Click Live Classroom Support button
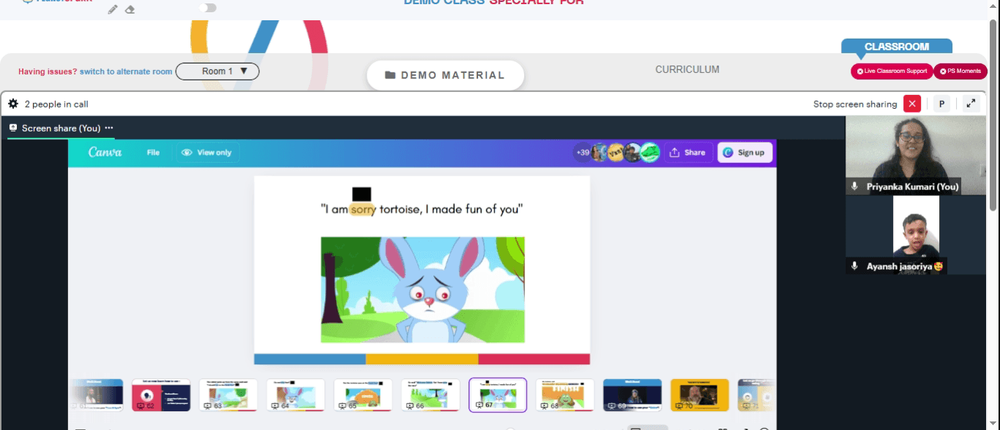1000x430 pixels. point(892,71)
